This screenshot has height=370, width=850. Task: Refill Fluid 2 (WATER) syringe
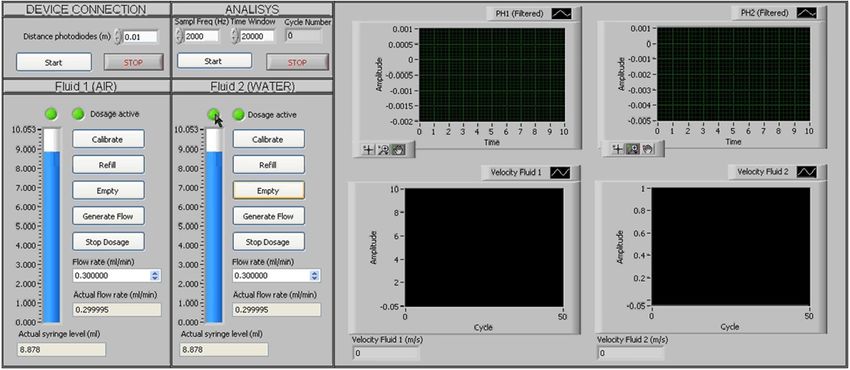click(269, 165)
